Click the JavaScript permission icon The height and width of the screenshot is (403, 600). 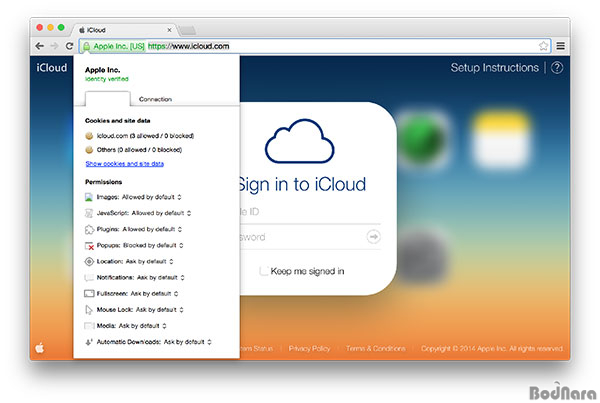(89, 213)
